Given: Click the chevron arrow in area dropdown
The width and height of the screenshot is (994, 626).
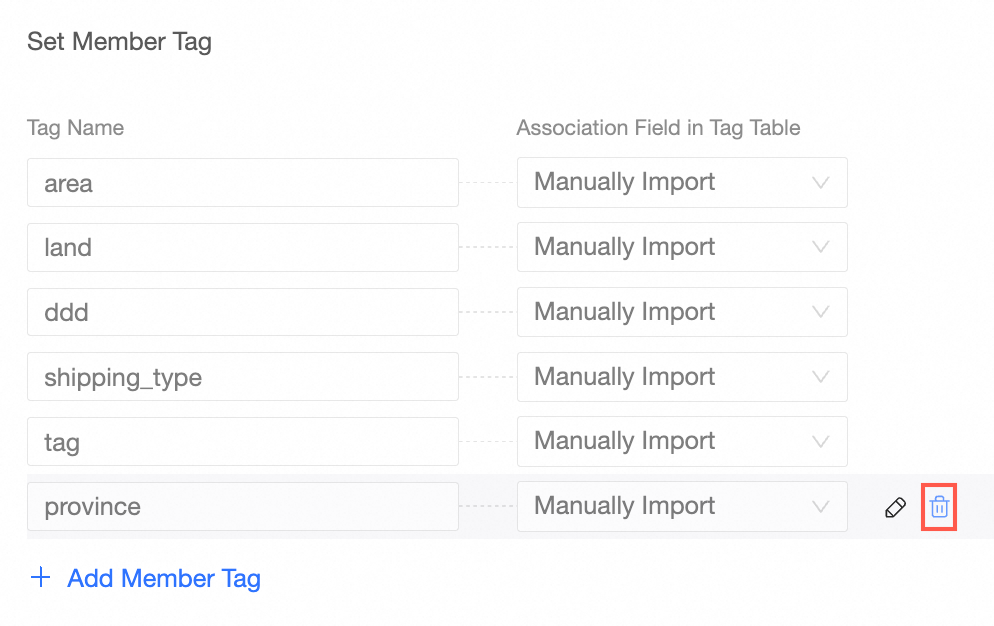Looking at the screenshot, I should pyautogui.click(x=821, y=183).
